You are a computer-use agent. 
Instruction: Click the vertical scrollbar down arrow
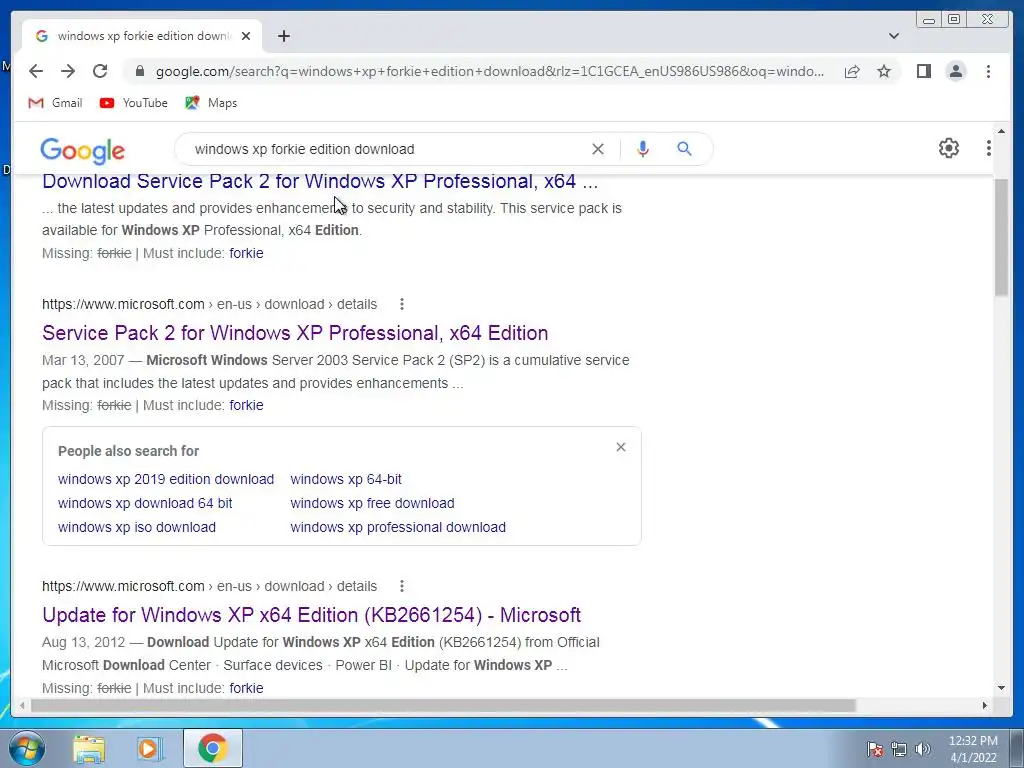tap(1002, 688)
